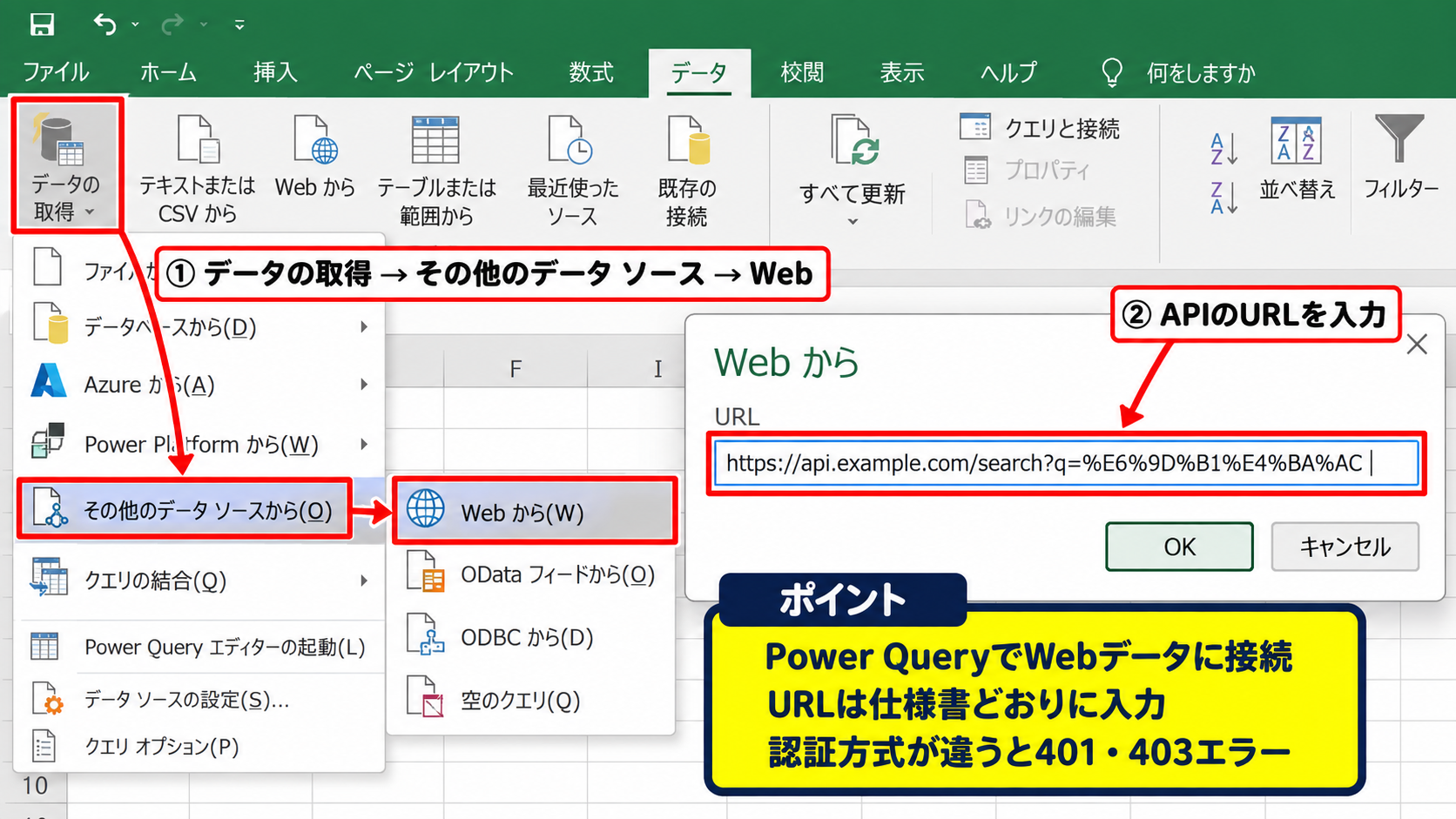
Task: Click the データの取得 database icon
Action: pos(58,140)
